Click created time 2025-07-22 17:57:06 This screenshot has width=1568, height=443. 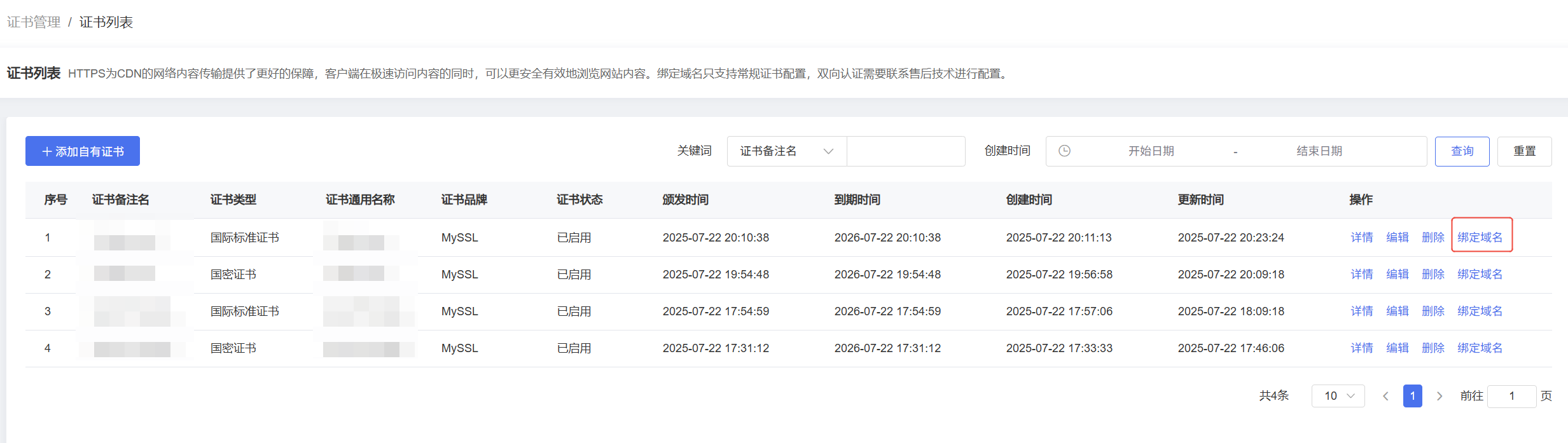point(1059,311)
